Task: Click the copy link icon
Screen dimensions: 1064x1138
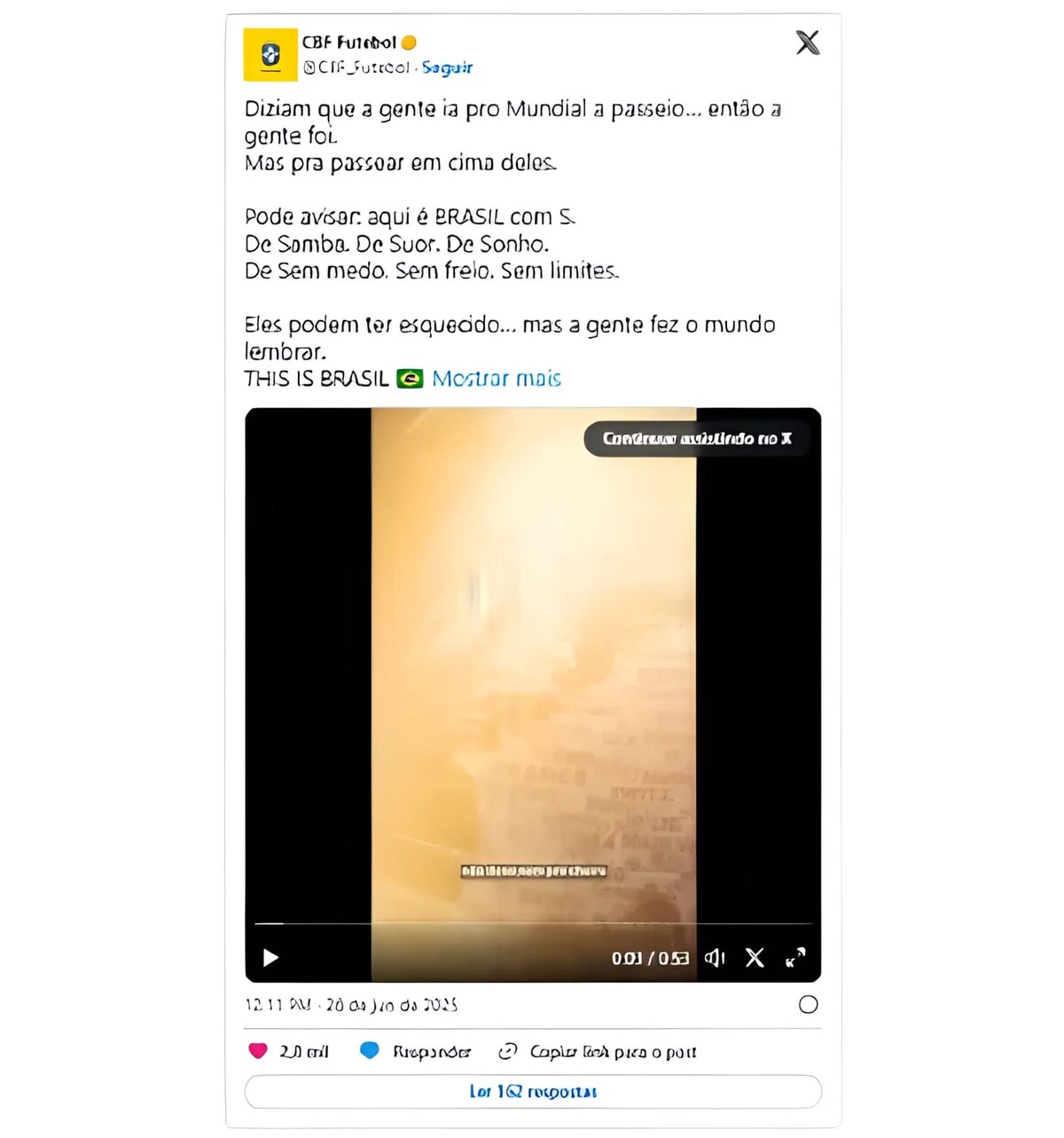Action: (507, 1051)
